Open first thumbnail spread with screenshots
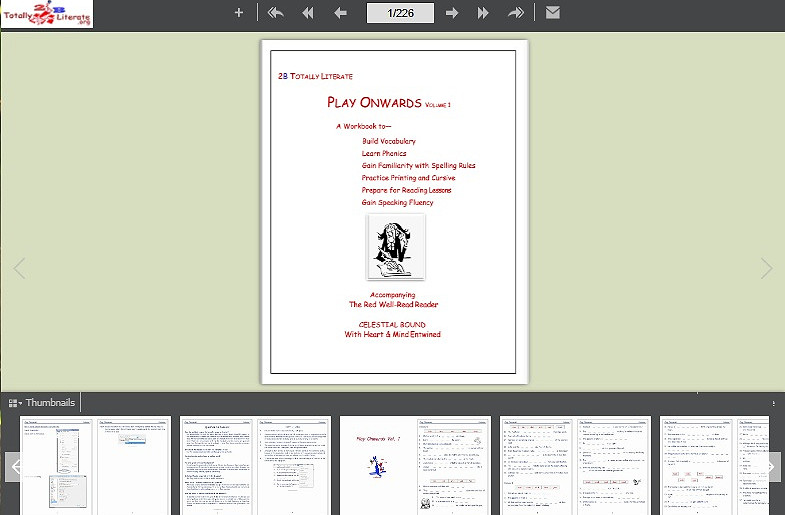Screen dimensions: 785x515 95,465
